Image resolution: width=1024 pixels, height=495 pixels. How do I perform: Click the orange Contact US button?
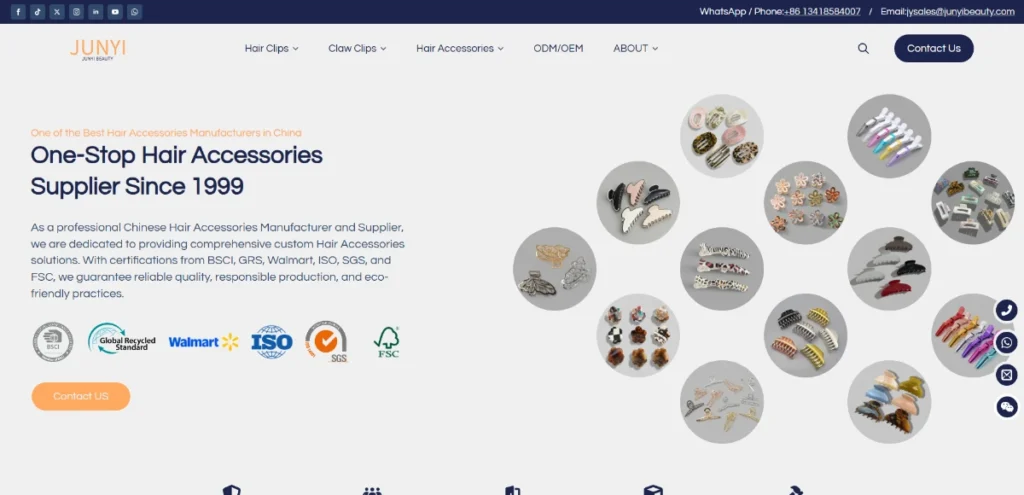pyautogui.click(x=81, y=396)
